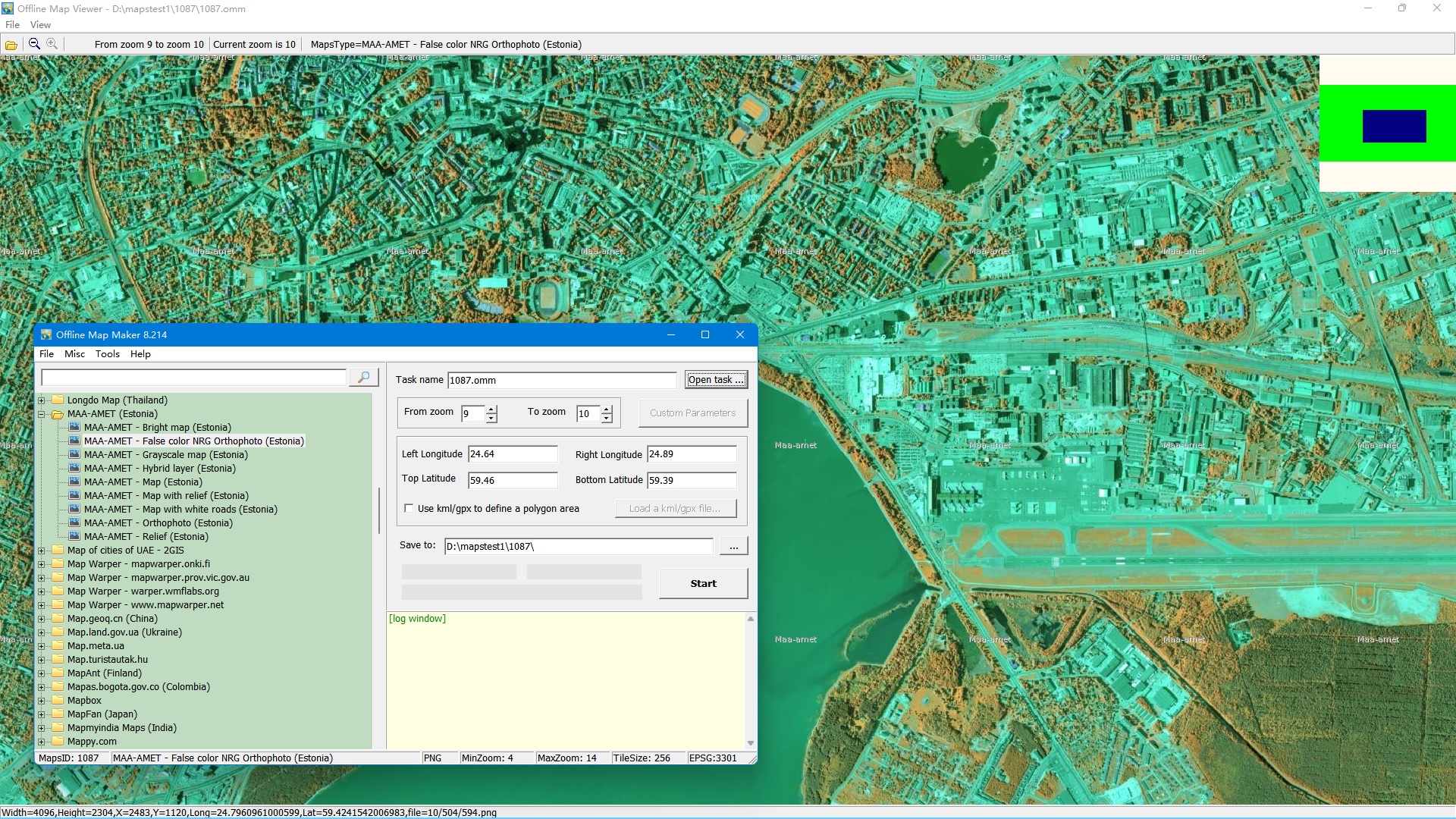Screen dimensions: 1456x819
Task: Open Misc menu in Offline Map Maker
Action: (x=74, y=354)
